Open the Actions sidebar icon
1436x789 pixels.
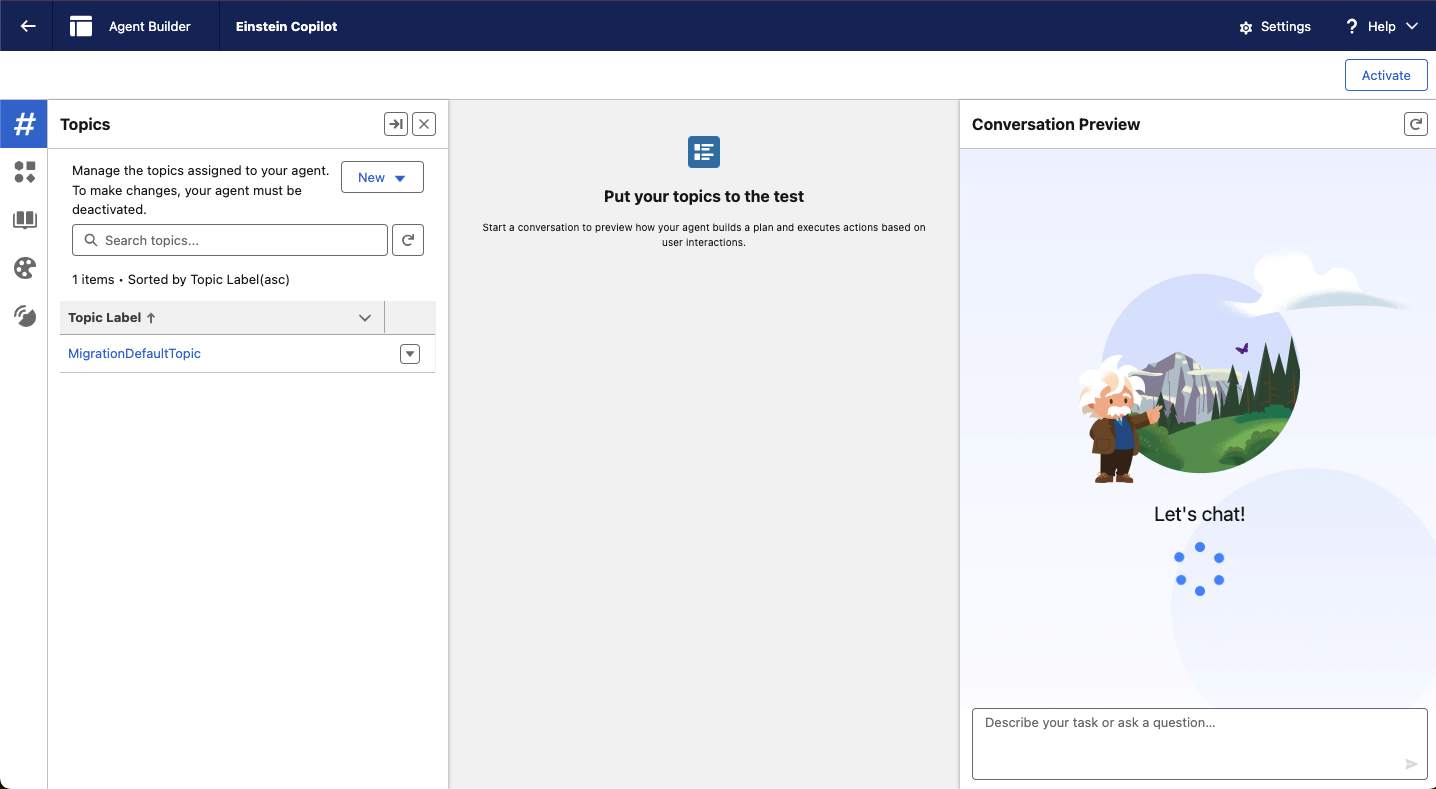[x=24, y=172]
